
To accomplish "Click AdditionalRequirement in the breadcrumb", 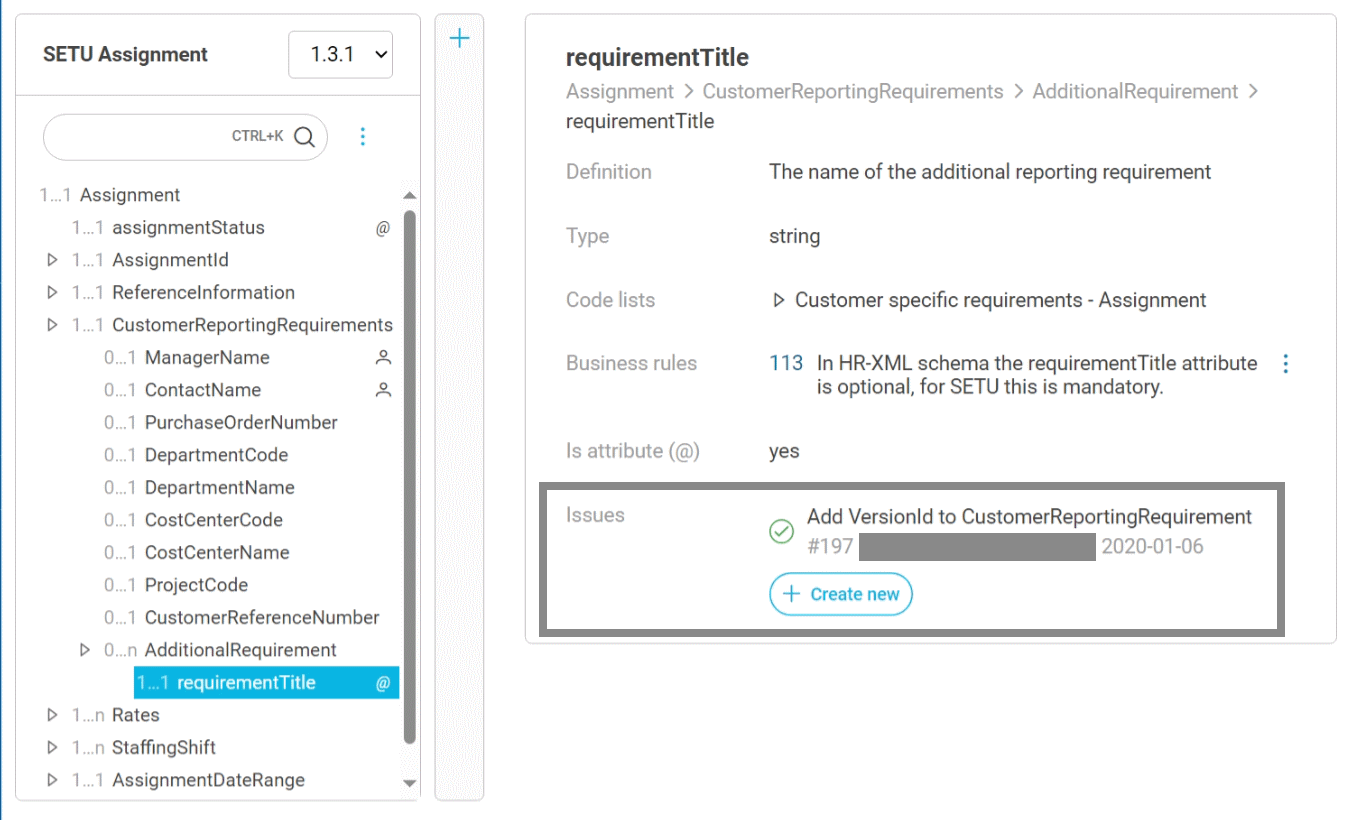I will tap(1135, 92).
